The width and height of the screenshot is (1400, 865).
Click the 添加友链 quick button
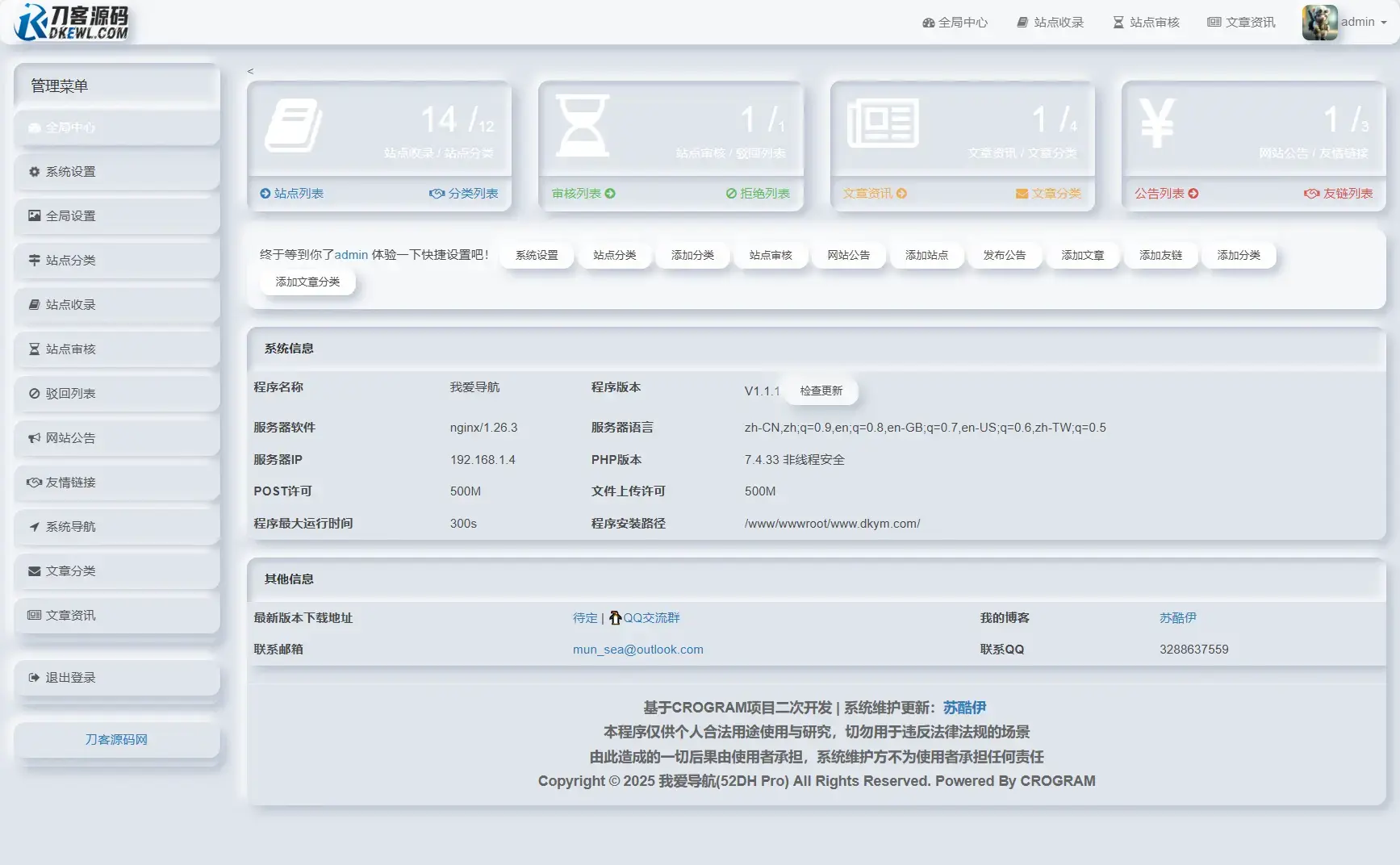(1160, 255)
